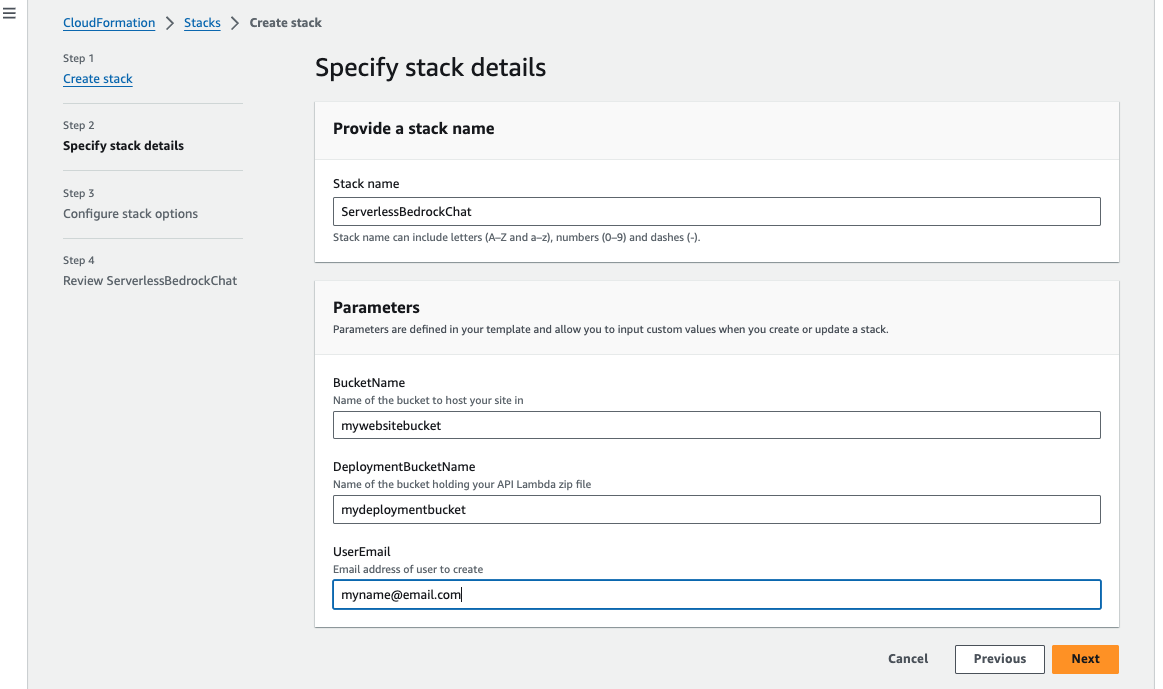Viewport: 1163px width, 689px height.
Task: Click the Parameters section header
Action: 376,308
